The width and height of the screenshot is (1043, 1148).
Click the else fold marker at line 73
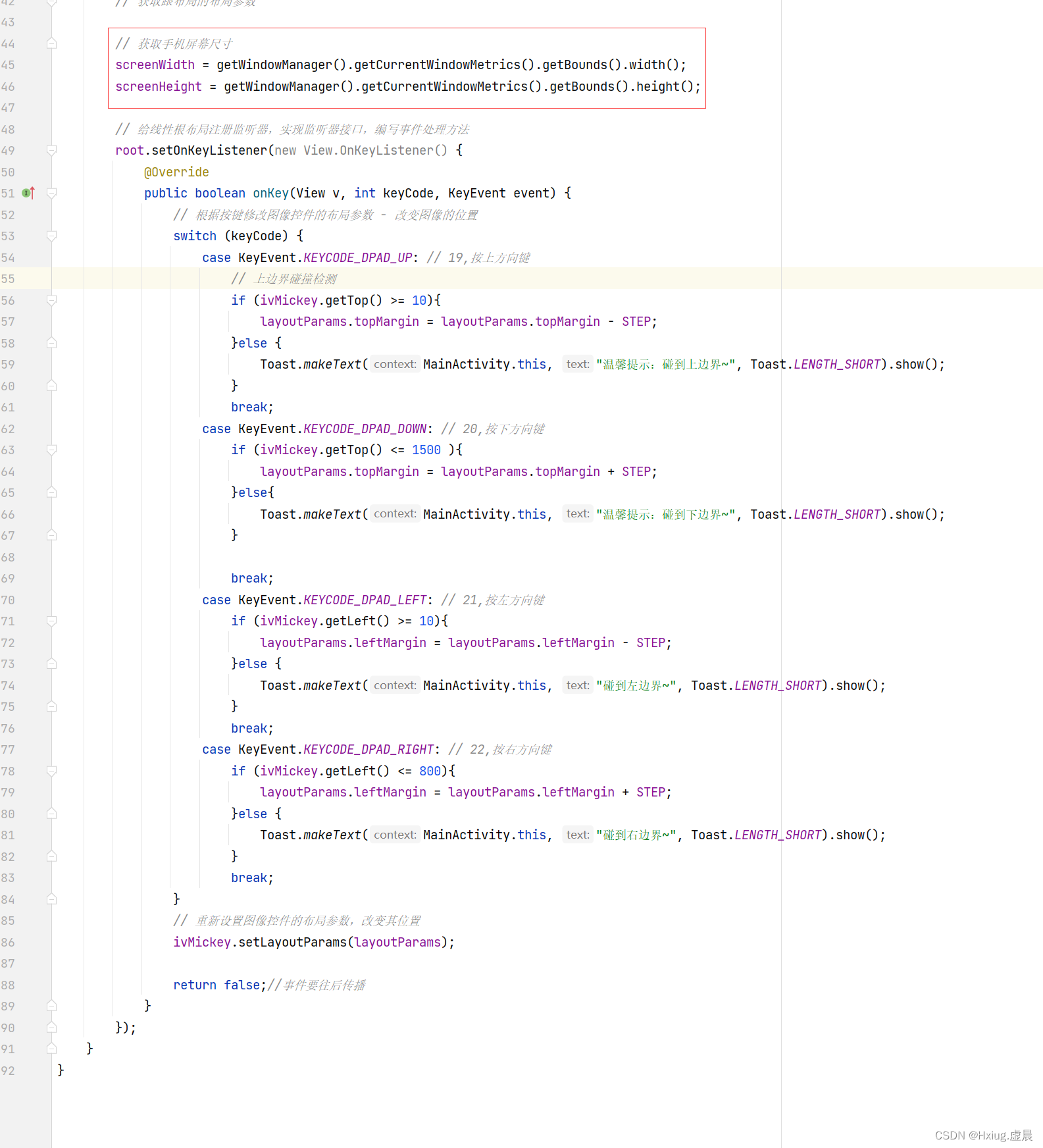click(51, 664)
